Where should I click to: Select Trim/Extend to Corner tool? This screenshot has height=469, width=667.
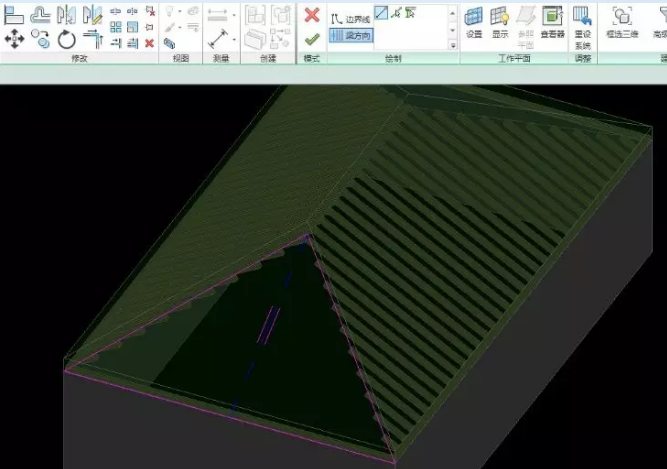tap(93, 39)
